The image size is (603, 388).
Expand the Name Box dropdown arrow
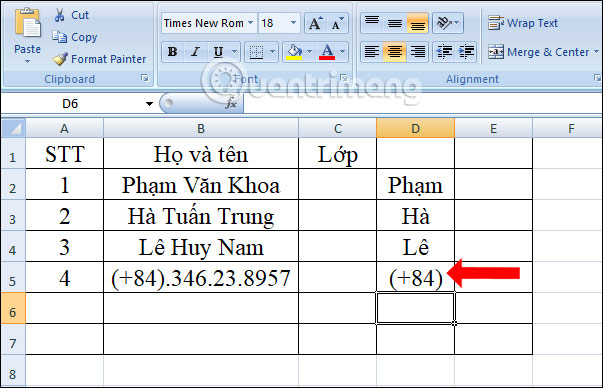click(149, 103)
